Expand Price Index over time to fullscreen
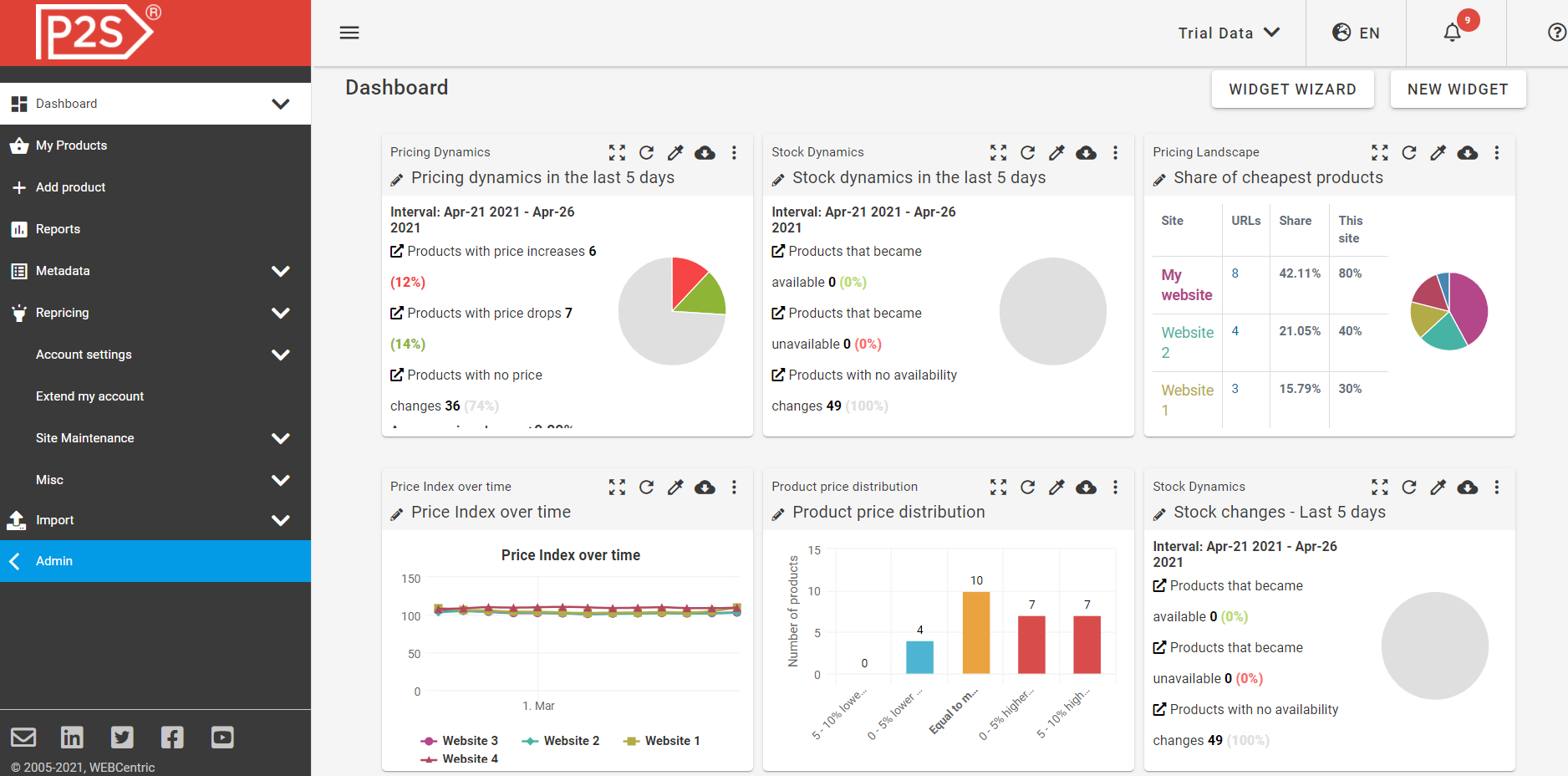Viewport: 1568px width, 776px height. point(617,487)
